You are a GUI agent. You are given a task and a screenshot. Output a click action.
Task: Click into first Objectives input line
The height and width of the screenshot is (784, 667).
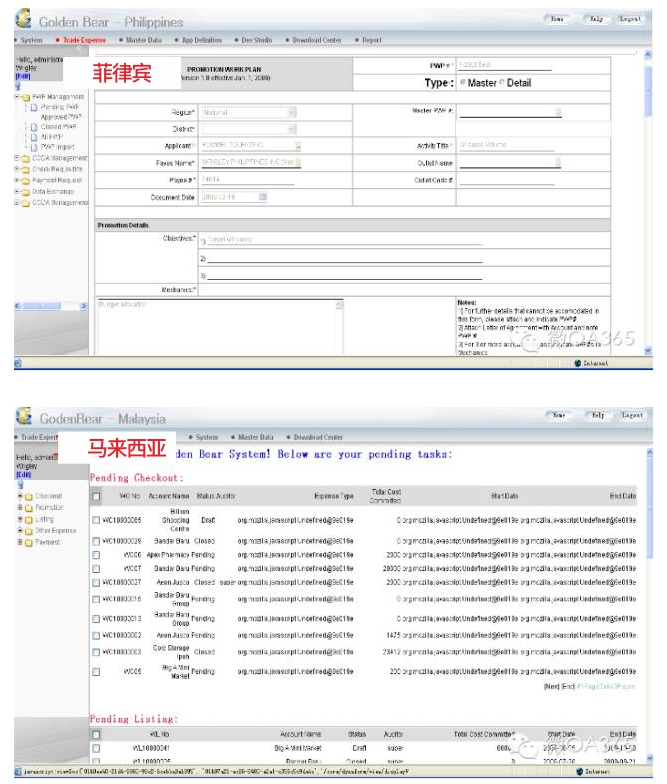pos(345,240)
